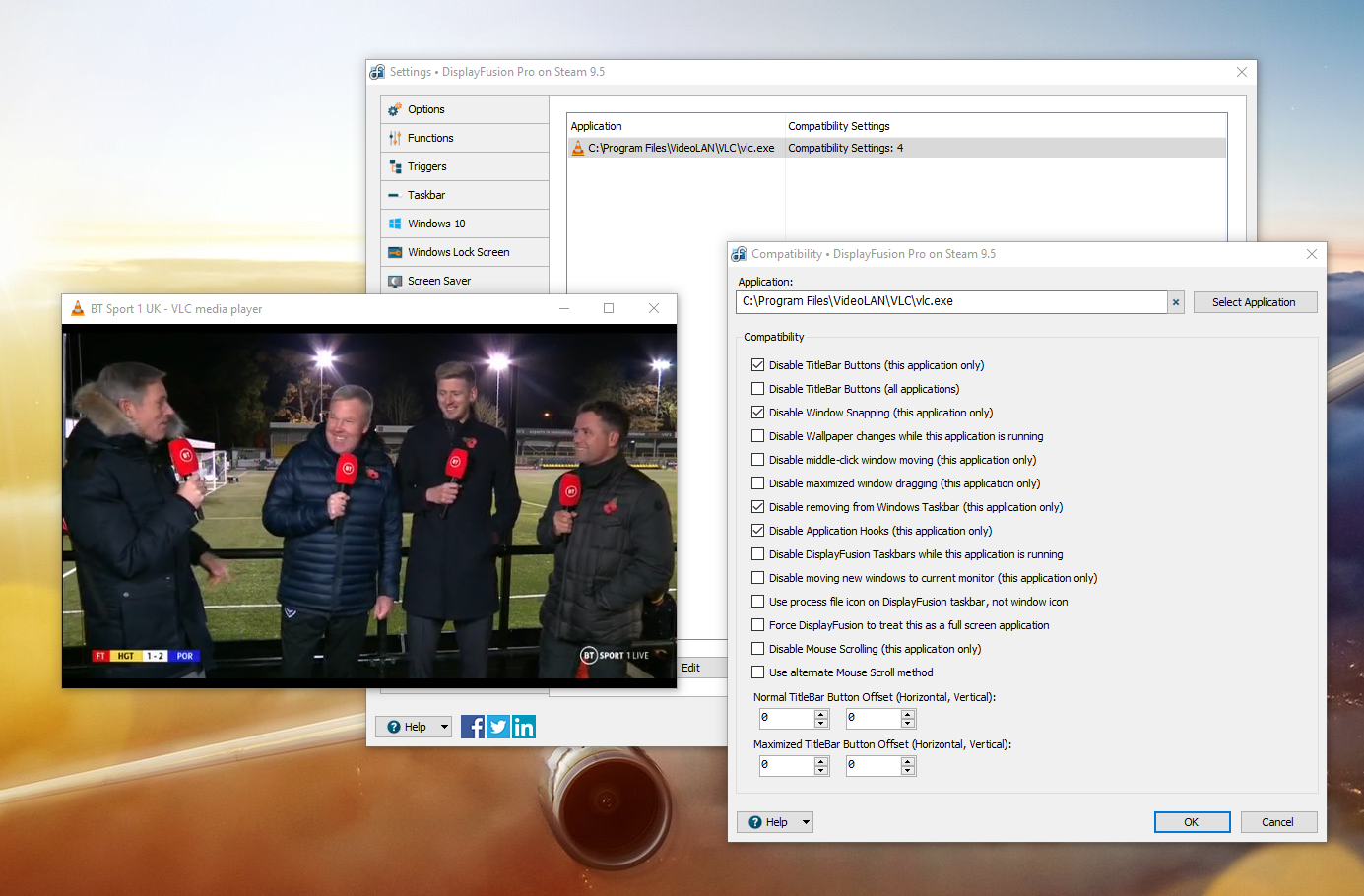This screenshot has height=896, width=1364.
Task: Click the Application path text field
Action: coord(950,302)
